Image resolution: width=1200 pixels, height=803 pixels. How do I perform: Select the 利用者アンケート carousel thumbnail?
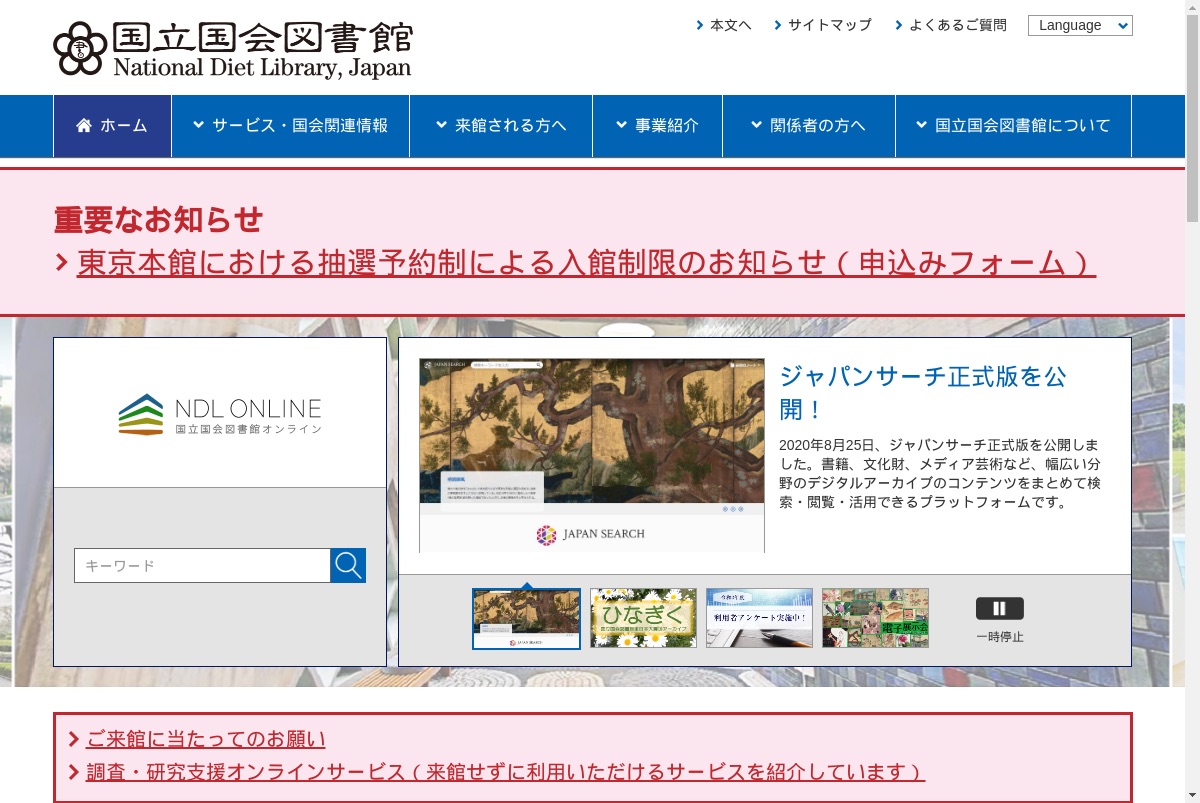point(759,618)
